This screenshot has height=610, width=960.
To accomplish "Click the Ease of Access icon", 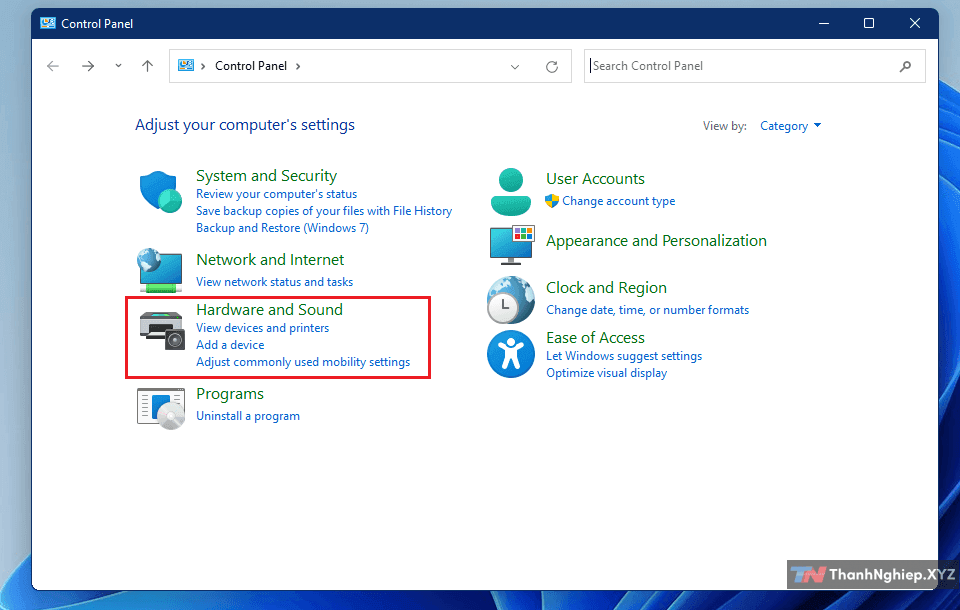I will pos(511,354).
